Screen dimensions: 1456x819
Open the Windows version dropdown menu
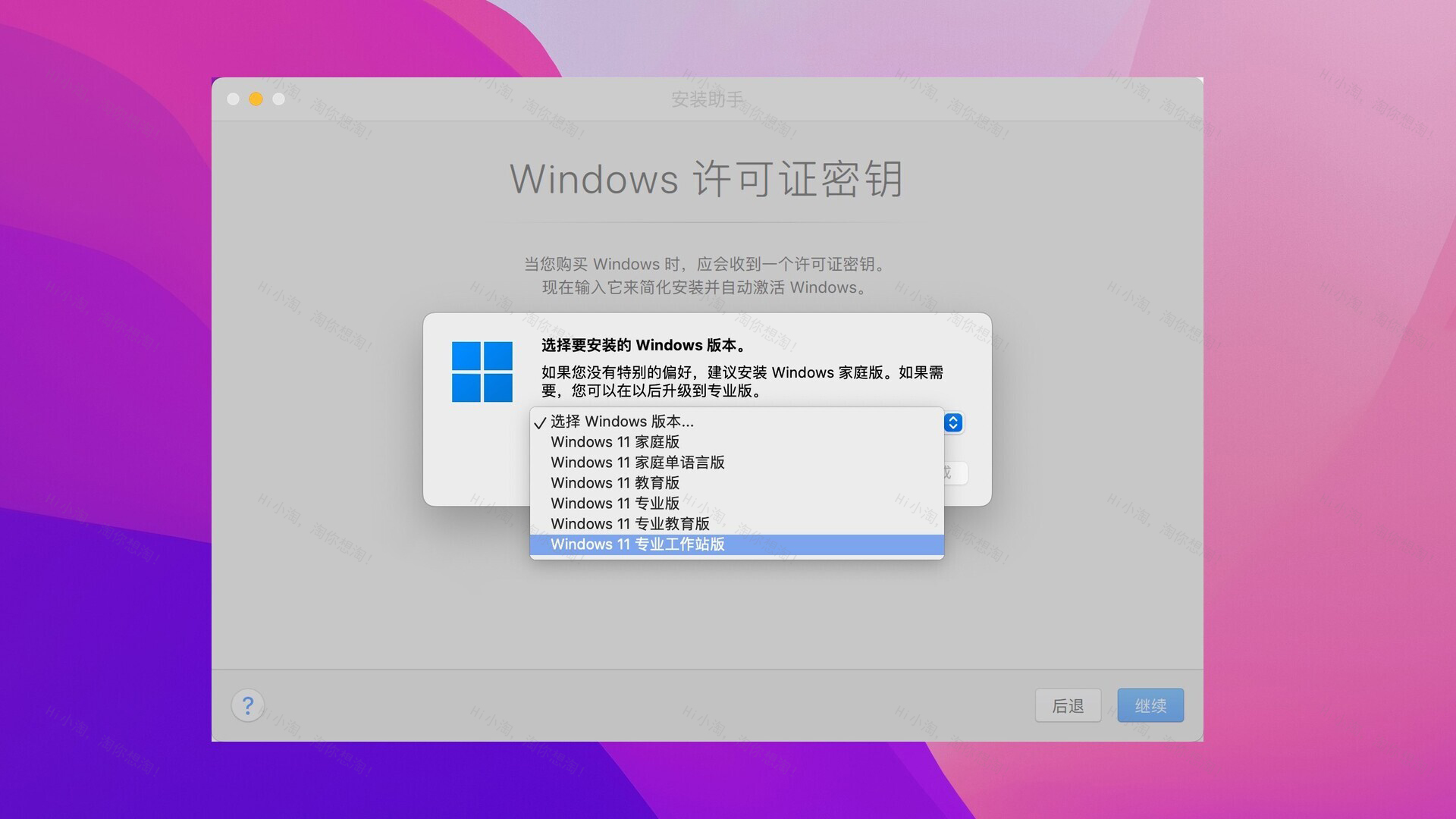[x=952, y=422]
